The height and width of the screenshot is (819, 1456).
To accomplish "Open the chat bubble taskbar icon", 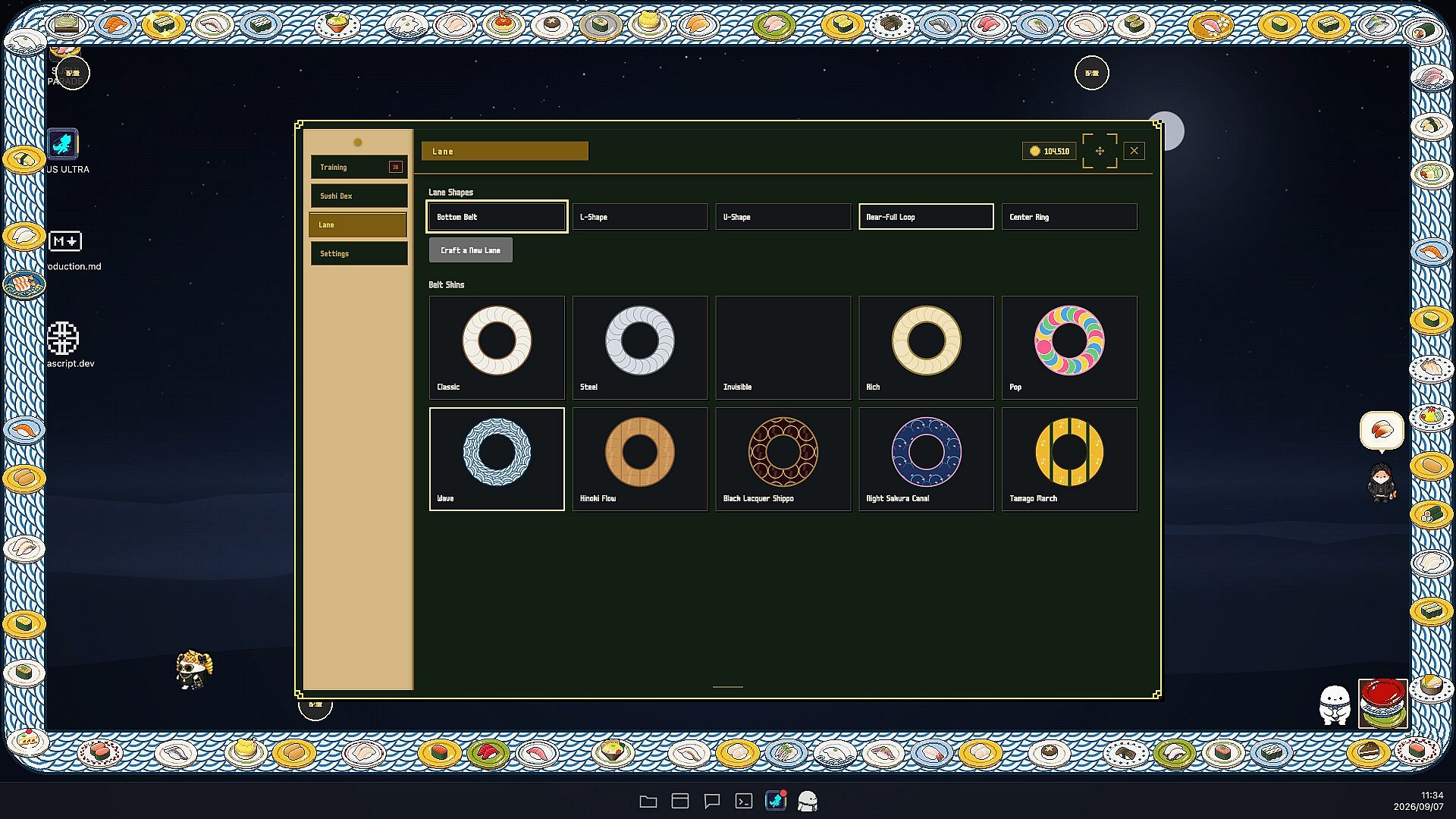I will pos(712,801).
